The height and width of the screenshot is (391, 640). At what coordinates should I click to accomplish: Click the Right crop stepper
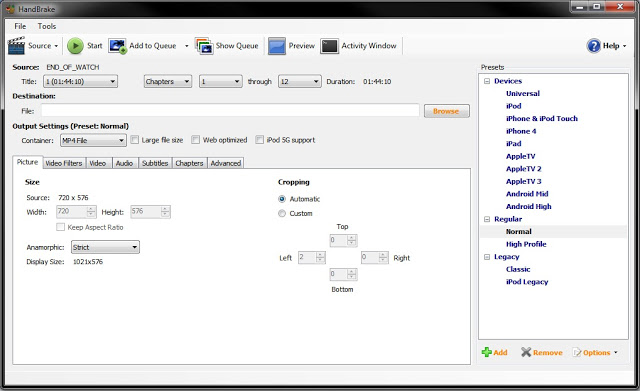click(x=375, y=257)
